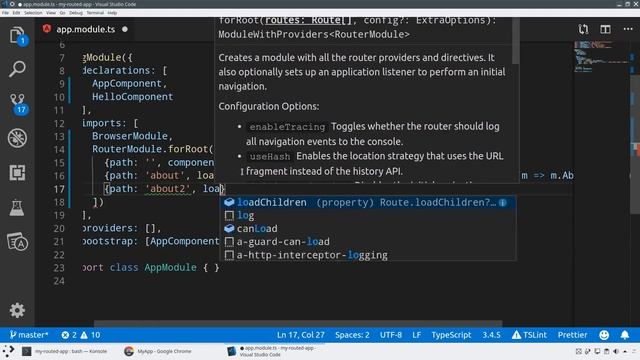Open the translation/i18n view icon in activity bar
Image resolution: width=640 pixels, height=360 pixels.
pyautogui.click(x=17, y=242)
